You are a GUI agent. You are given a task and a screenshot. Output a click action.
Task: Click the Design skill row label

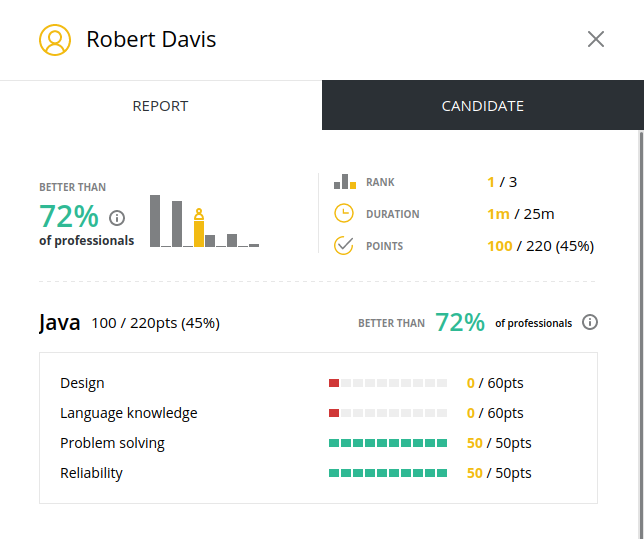pyautogui.click(x=82, y=383)
